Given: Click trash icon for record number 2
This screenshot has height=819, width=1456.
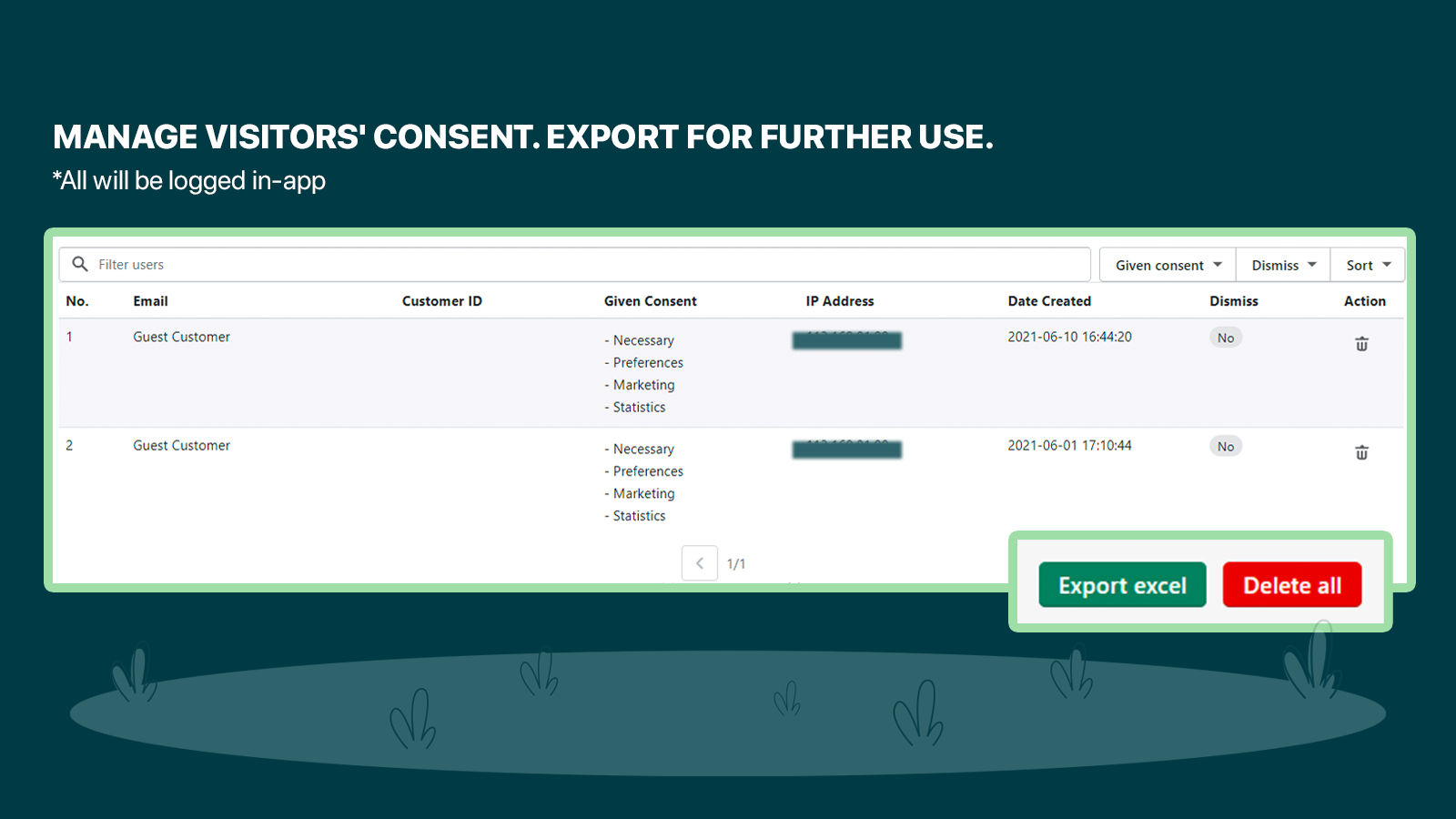Looking at the screenshot, I should 1361,452.
